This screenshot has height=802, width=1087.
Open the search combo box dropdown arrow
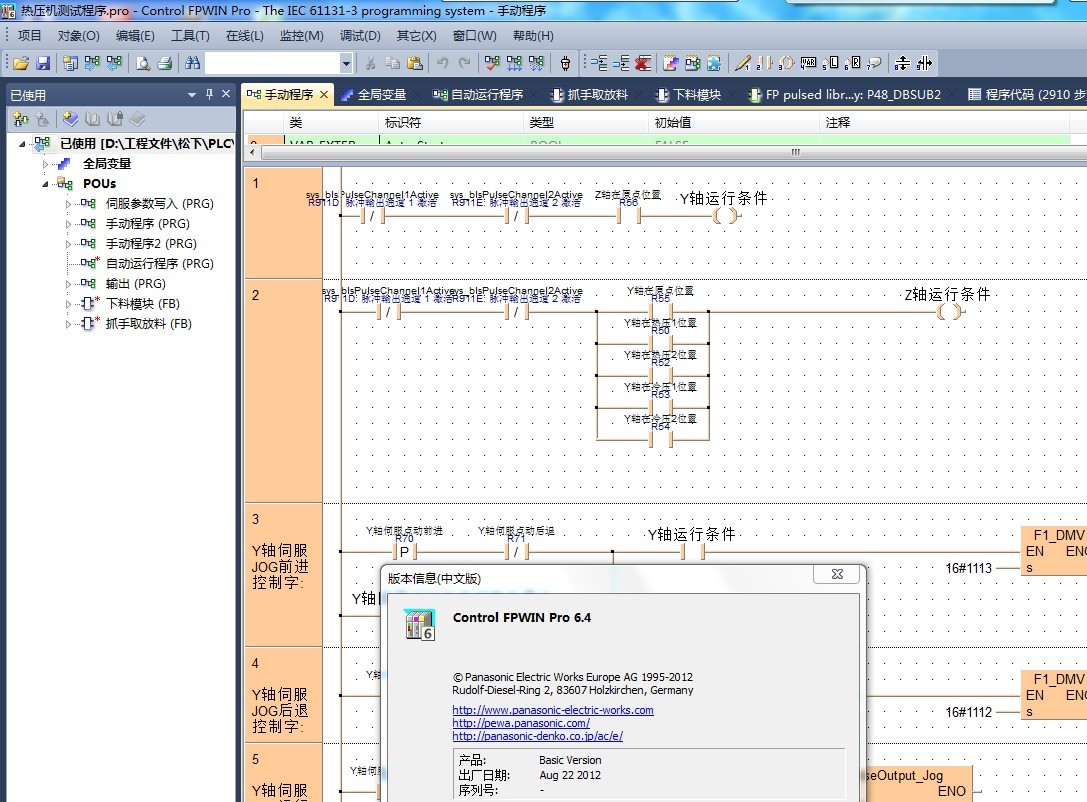(346, 63)
